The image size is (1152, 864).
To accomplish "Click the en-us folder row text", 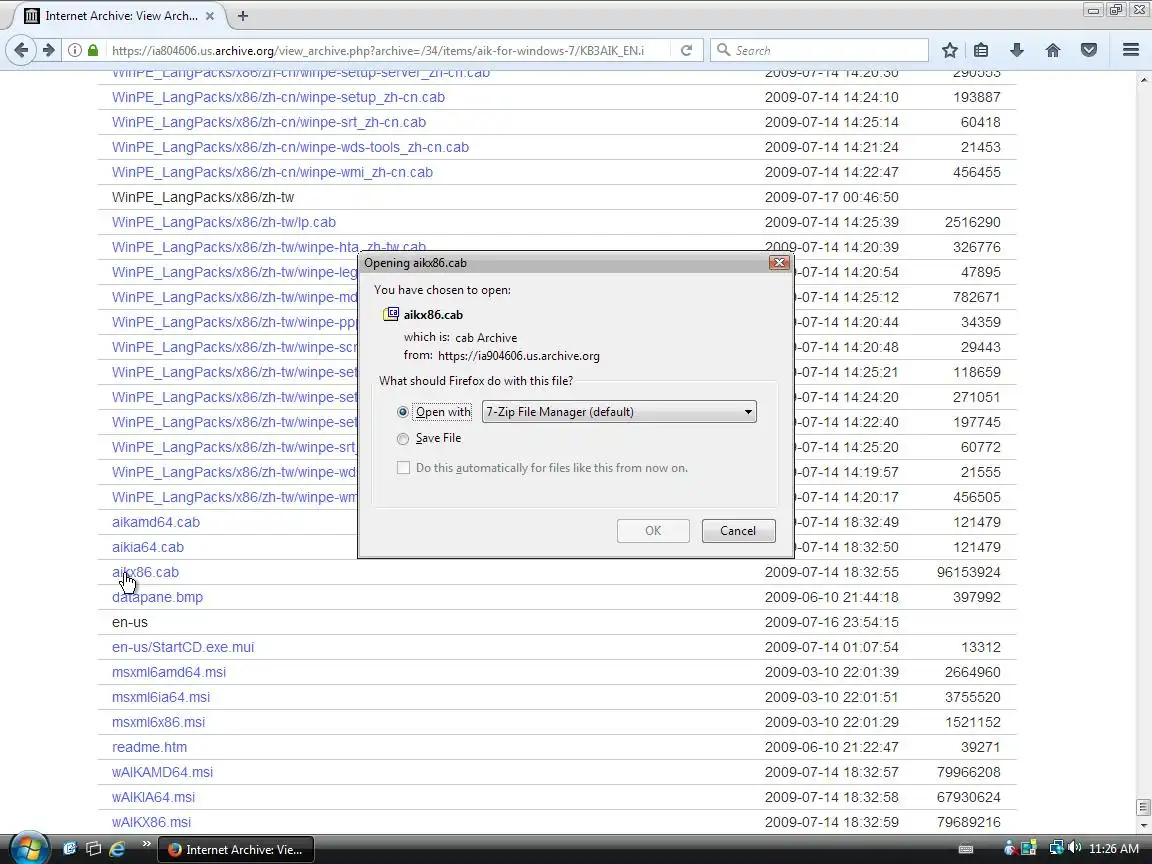I will point(130,622).
